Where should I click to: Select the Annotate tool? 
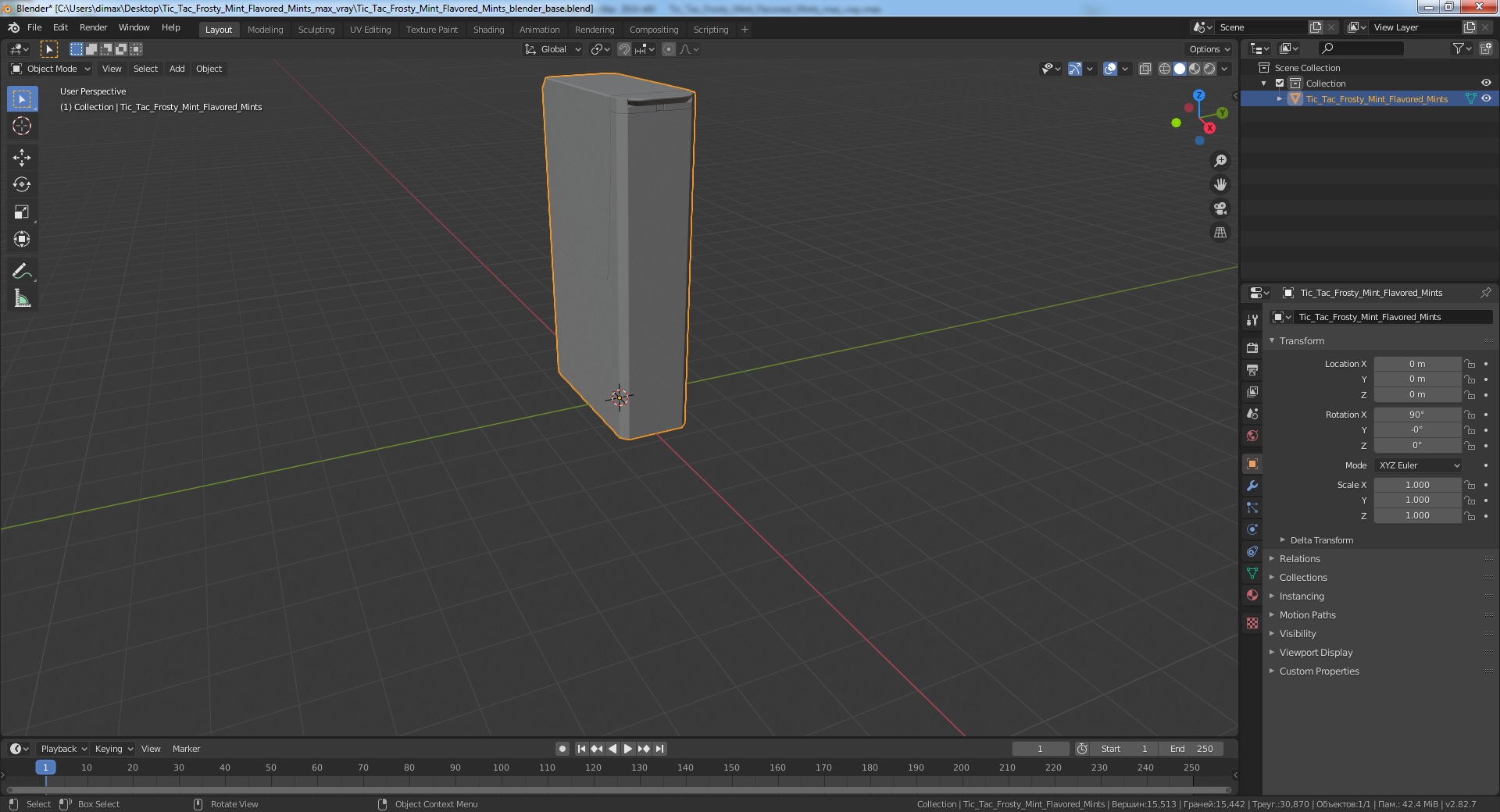22,271
